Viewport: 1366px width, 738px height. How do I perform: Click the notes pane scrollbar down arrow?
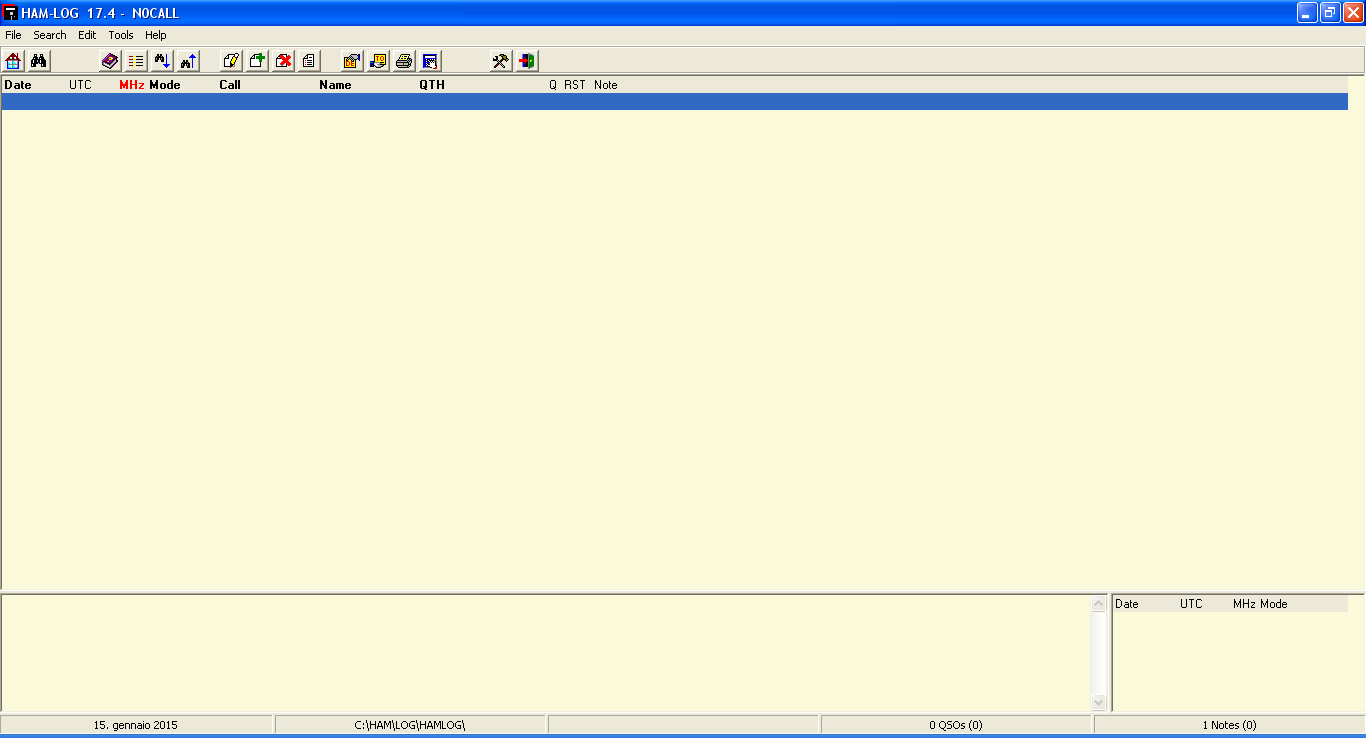pos(1099,703)
